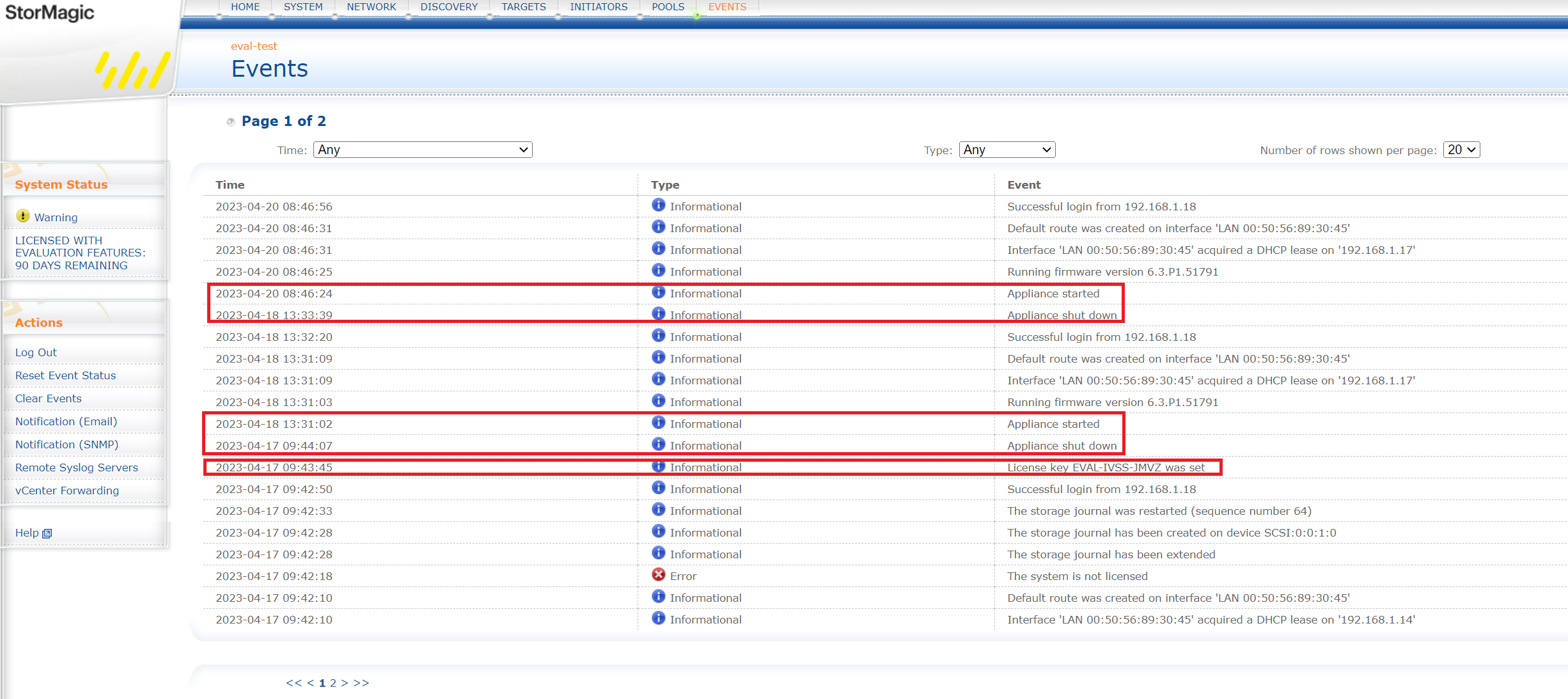Click the storage journal created on SCSI:0:0:1:0 event
The height and width of the screenshot is (699, 1568).
tap(1172, 533)
